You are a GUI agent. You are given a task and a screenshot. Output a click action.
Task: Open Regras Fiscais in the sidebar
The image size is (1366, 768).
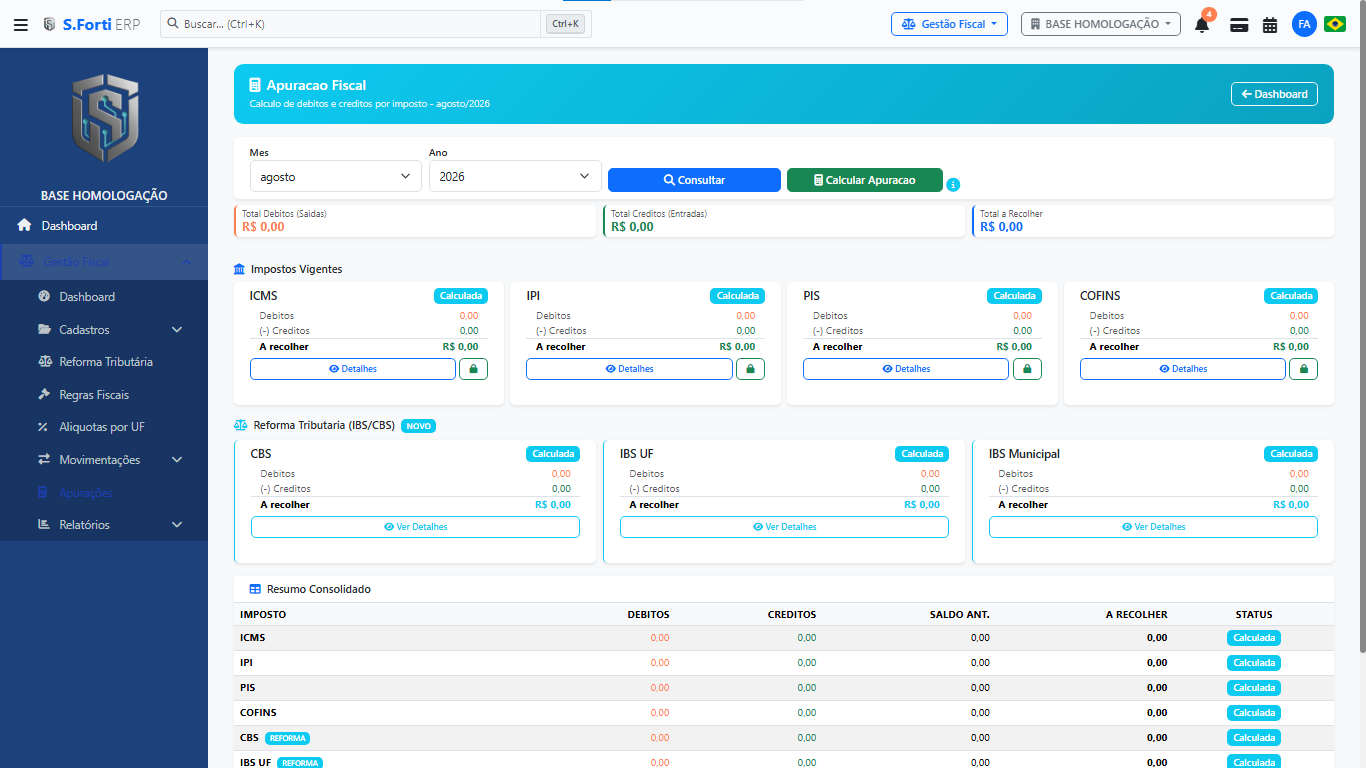[x=104, y=395]
